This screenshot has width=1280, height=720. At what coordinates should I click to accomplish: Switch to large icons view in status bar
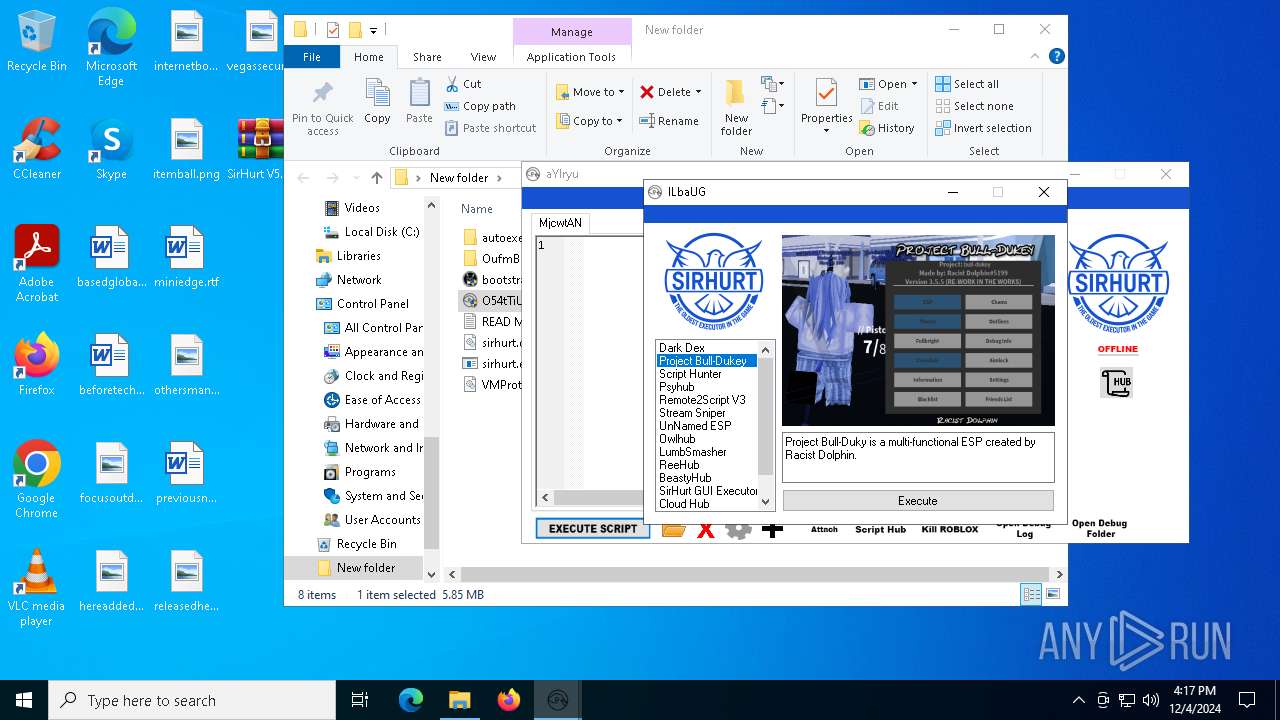[1052, 594]
